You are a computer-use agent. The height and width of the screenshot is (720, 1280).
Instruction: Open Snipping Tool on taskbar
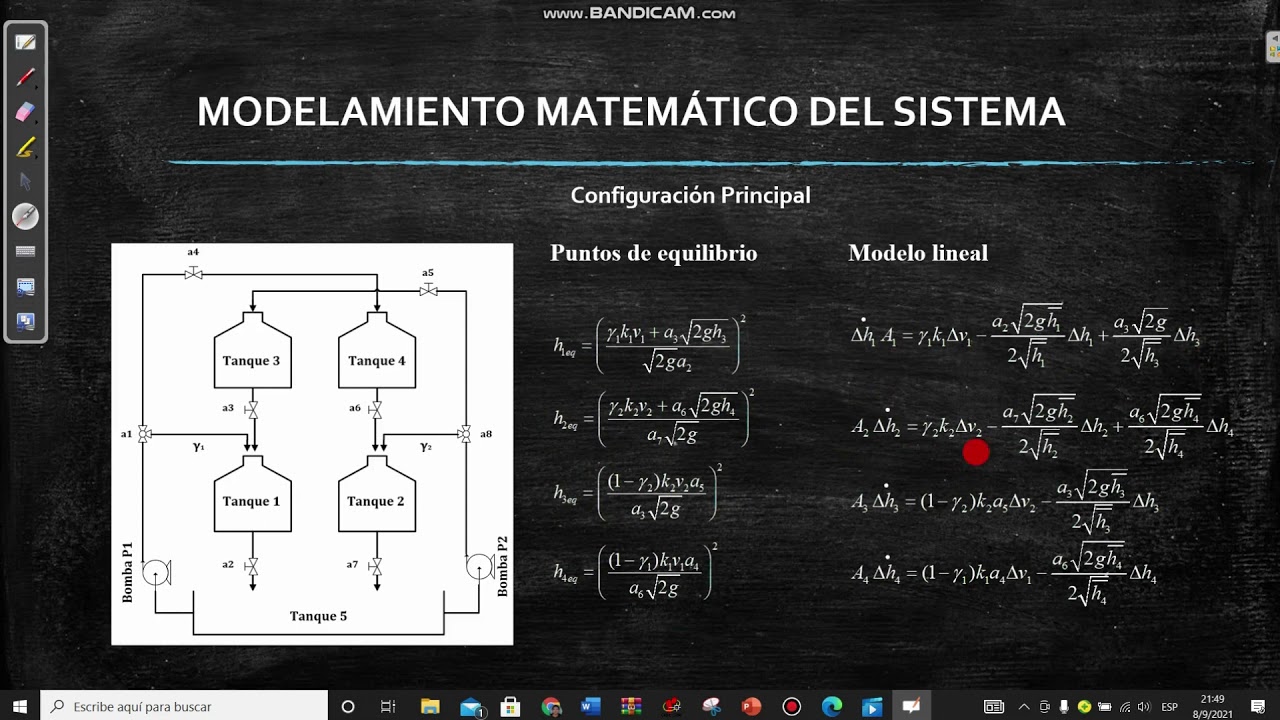[711, 706]
